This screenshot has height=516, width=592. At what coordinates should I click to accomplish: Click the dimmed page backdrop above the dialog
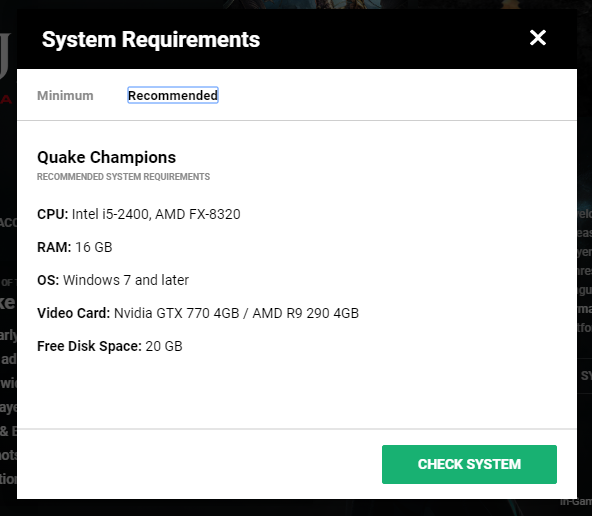coord(296,4)
